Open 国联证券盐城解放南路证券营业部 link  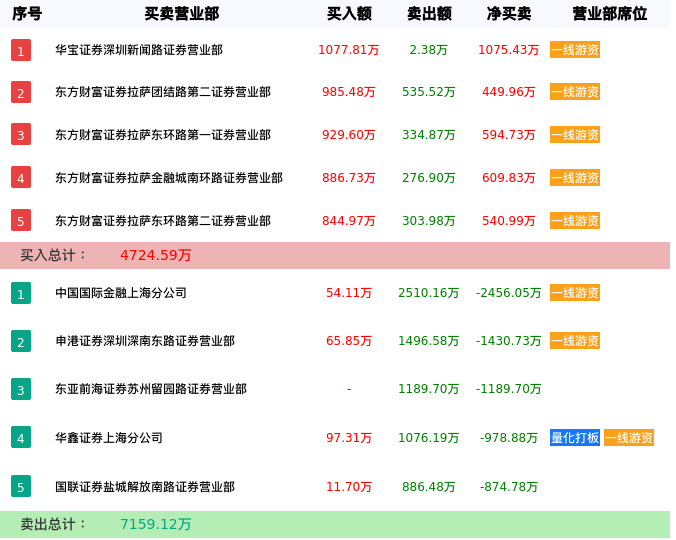pos(145,487)
